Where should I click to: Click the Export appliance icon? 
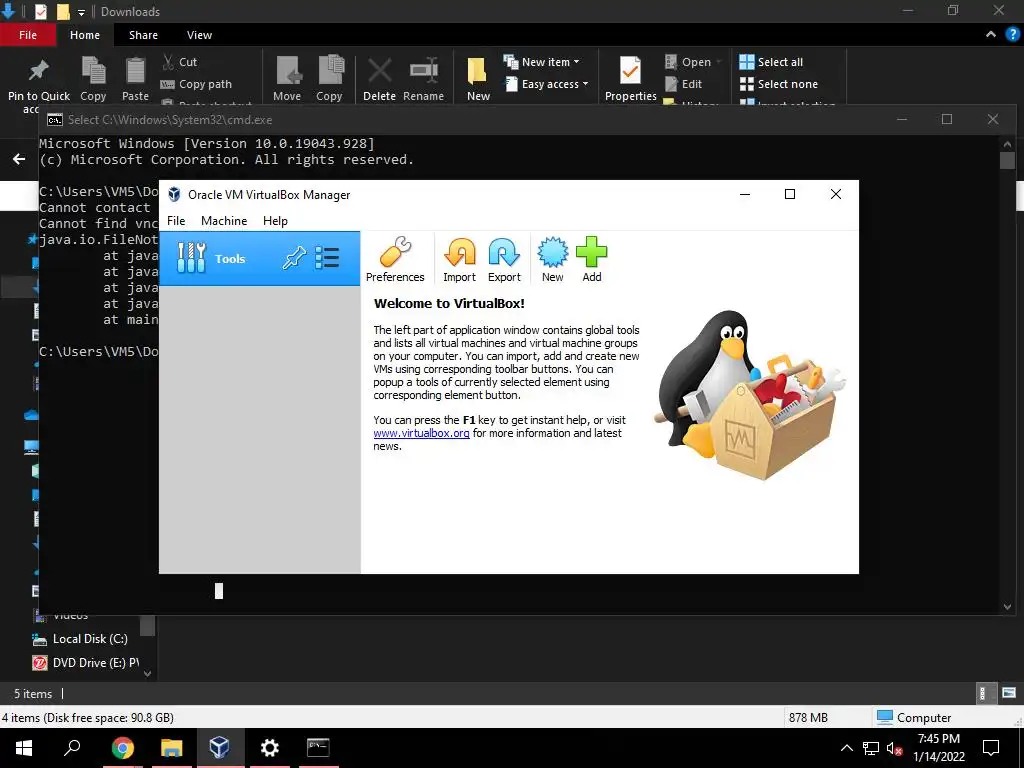pos(504,259)
